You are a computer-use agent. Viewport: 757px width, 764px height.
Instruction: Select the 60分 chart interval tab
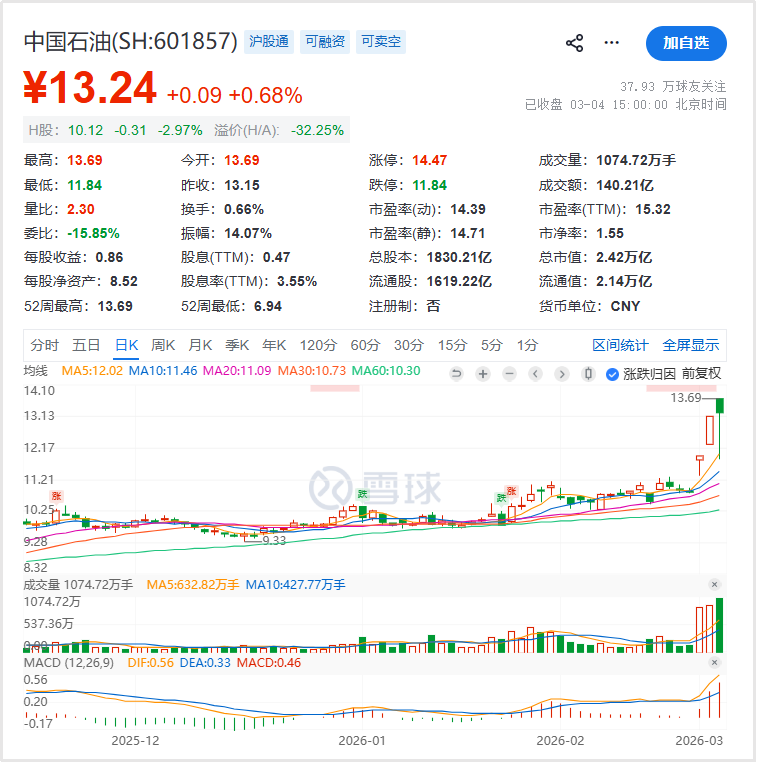(x=365, y=345)
